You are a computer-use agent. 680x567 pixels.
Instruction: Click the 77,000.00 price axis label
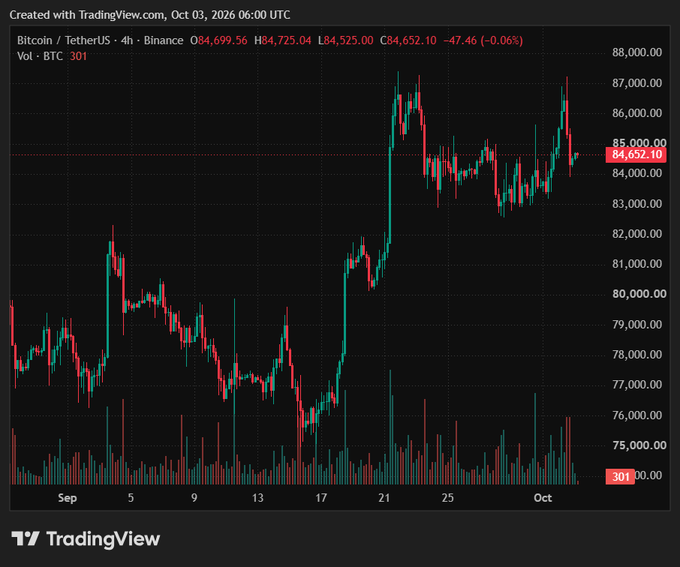pos(637,384)
